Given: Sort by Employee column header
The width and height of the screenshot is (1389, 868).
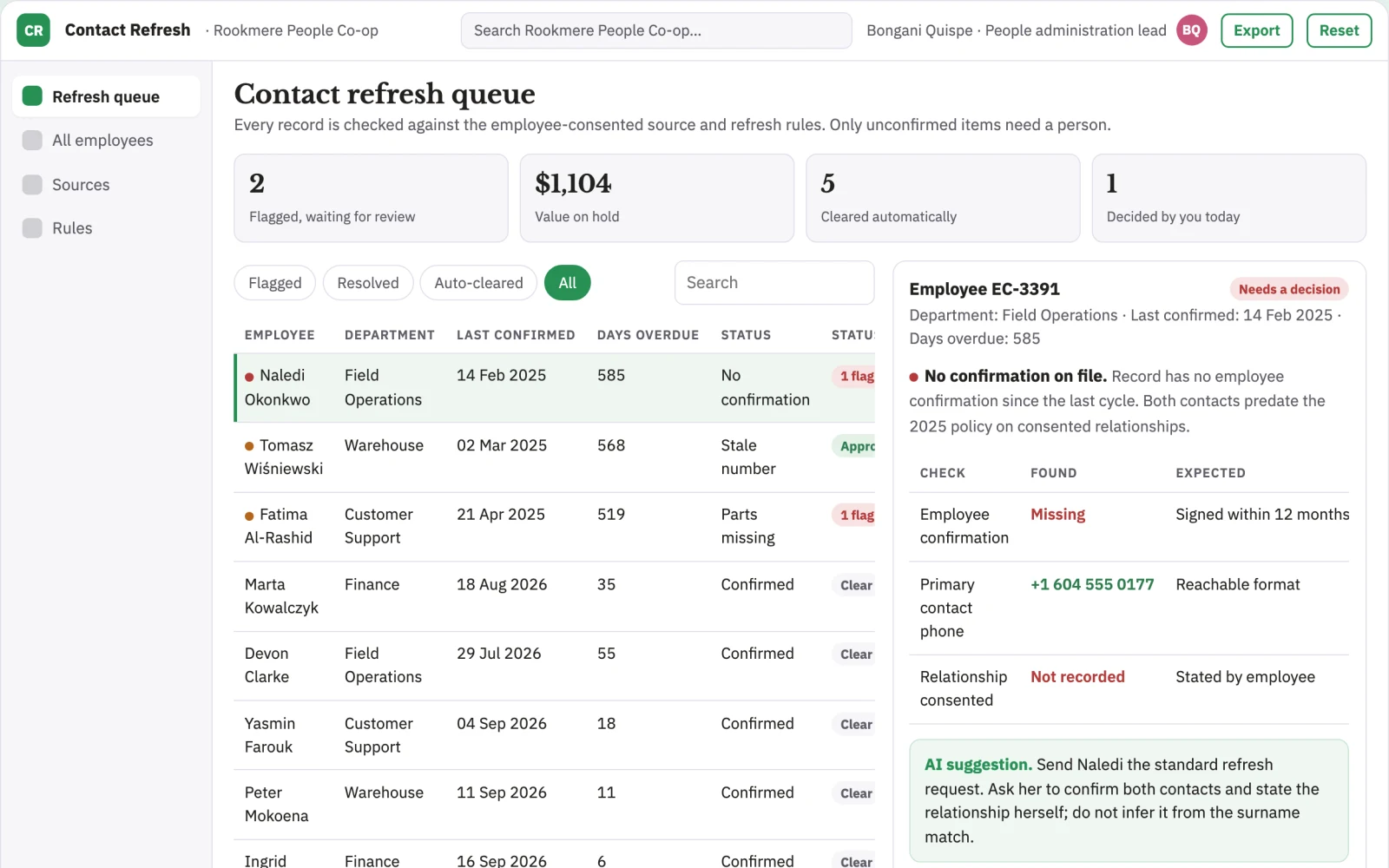Looking at the screenshot, I should pyautogui.click(x=280, y=335).
